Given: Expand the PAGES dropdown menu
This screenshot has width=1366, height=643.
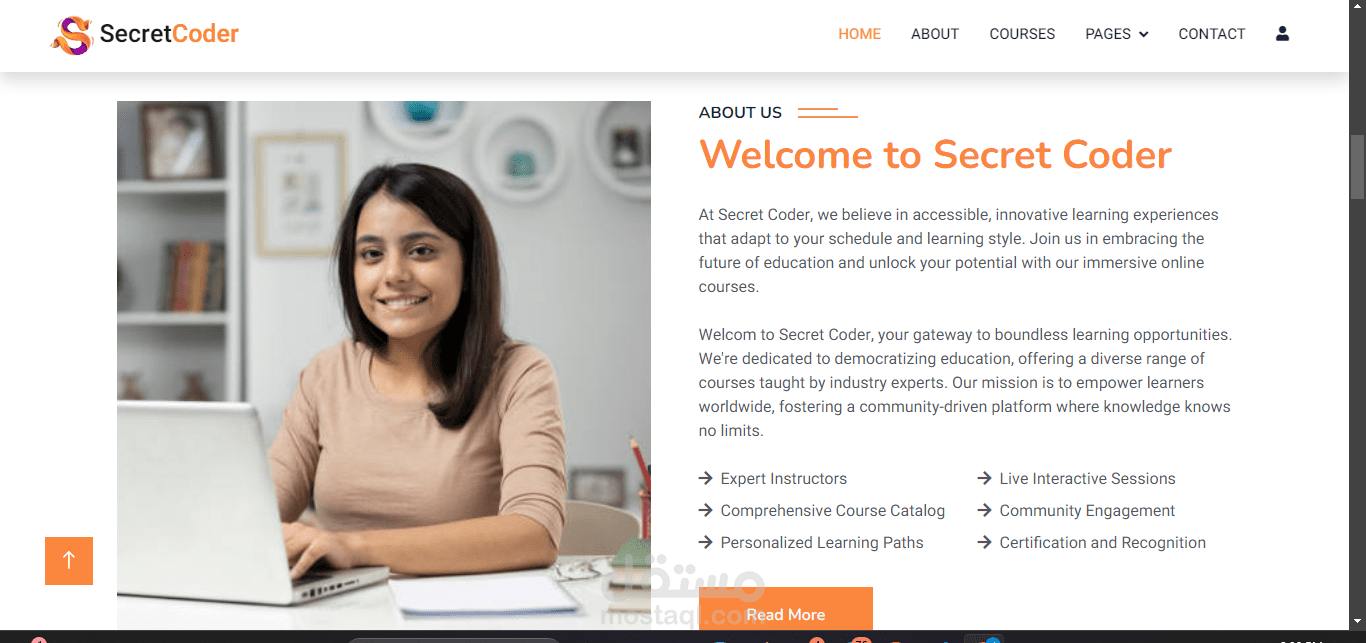Looking at the screenshot, I should click(1116, 34).
